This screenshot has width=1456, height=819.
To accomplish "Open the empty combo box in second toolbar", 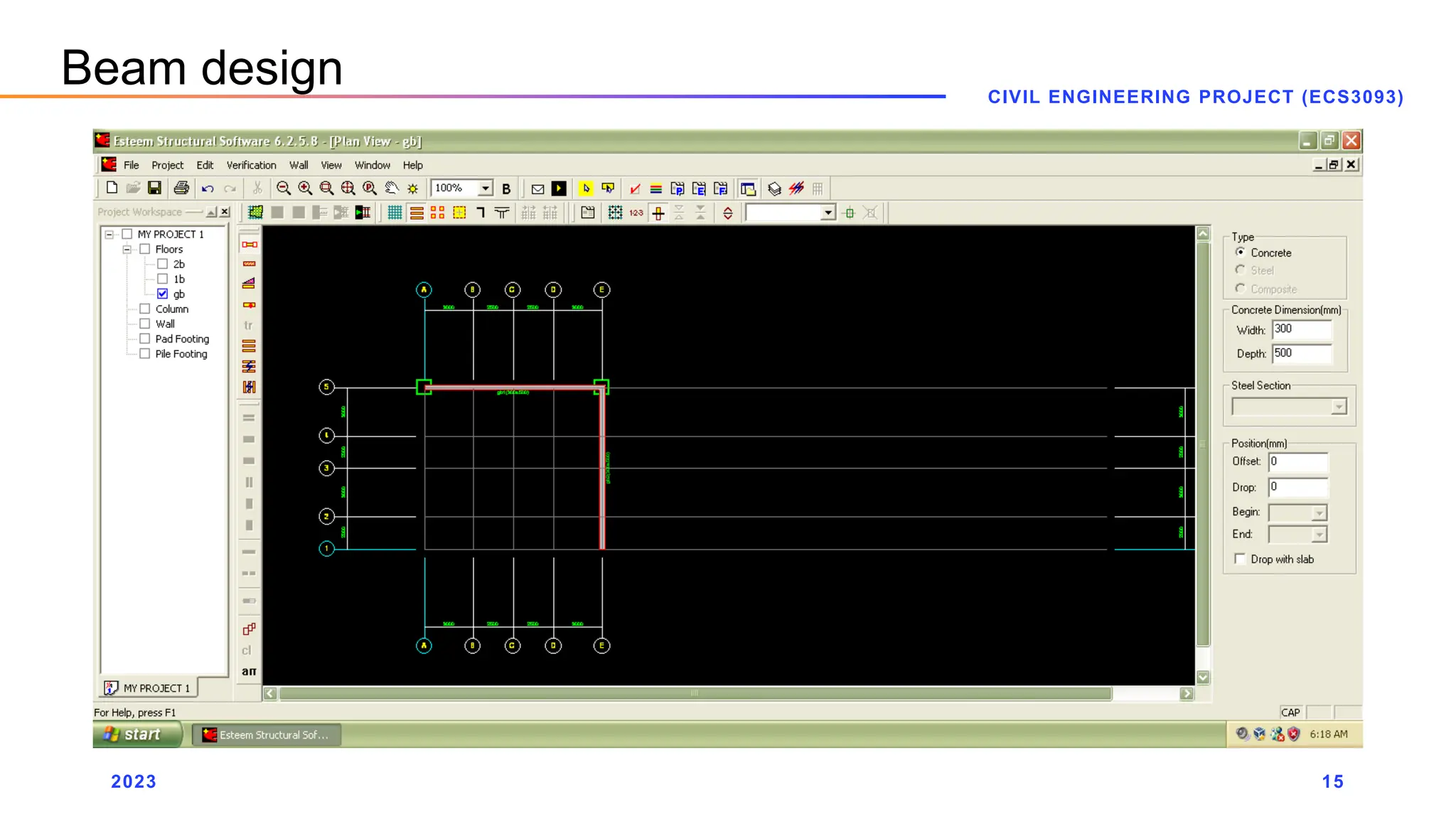I will pos(828,213).
